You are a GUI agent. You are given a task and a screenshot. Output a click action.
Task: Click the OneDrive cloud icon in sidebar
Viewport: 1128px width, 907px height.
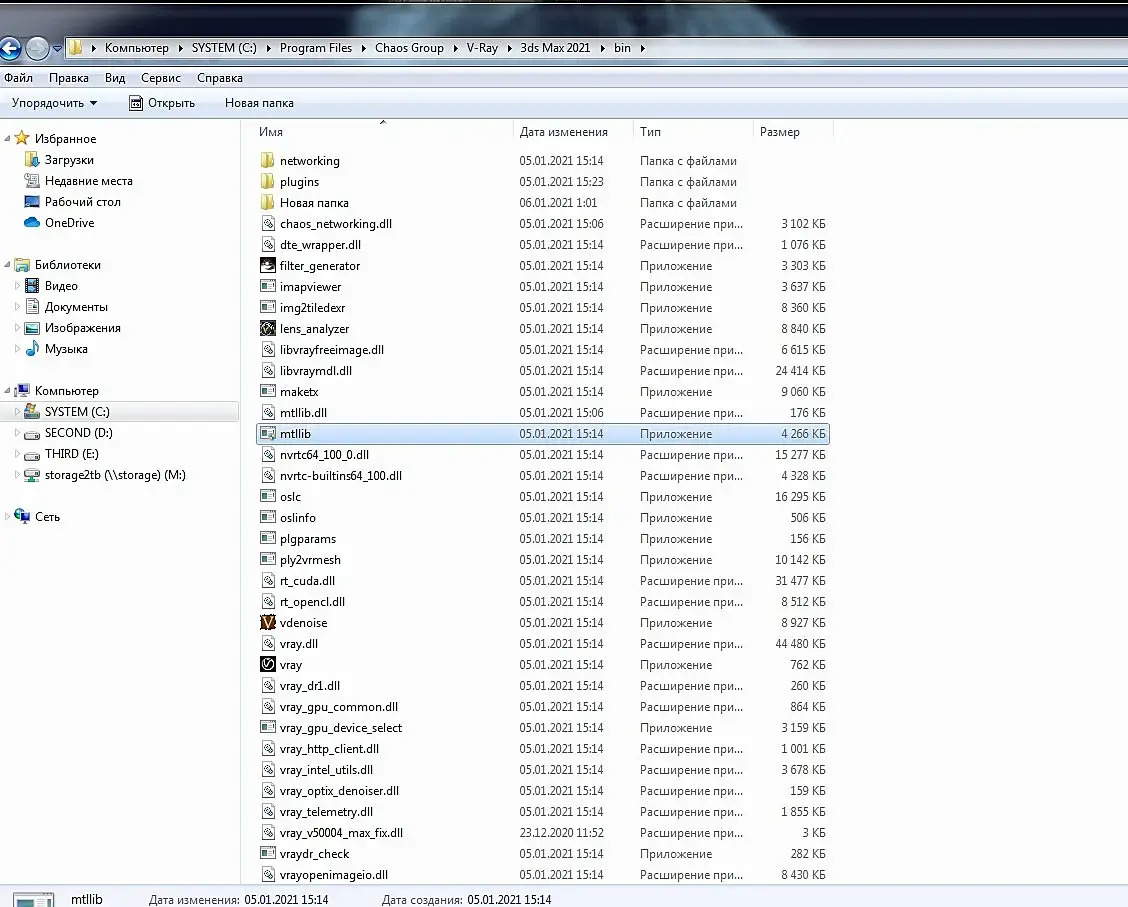(x=32, y=223)
